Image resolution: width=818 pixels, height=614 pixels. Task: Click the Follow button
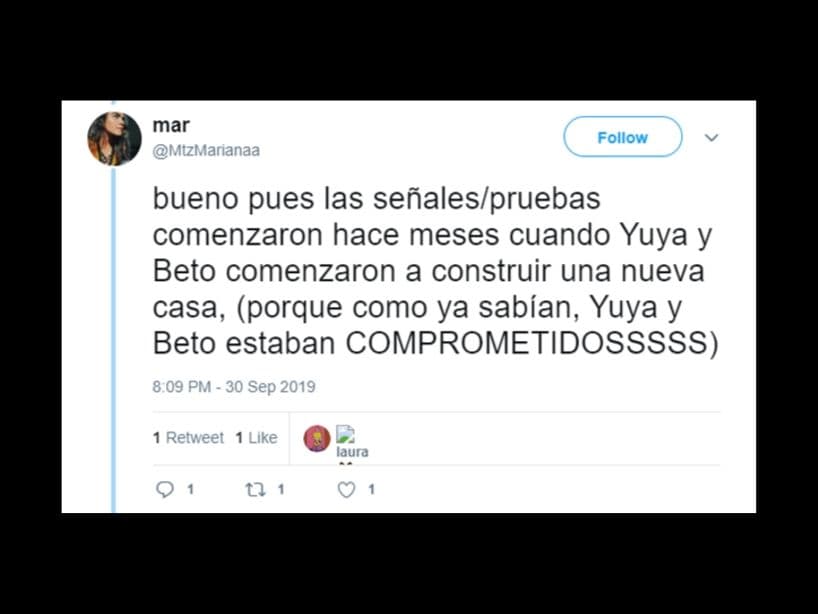(x=622, y=137)
